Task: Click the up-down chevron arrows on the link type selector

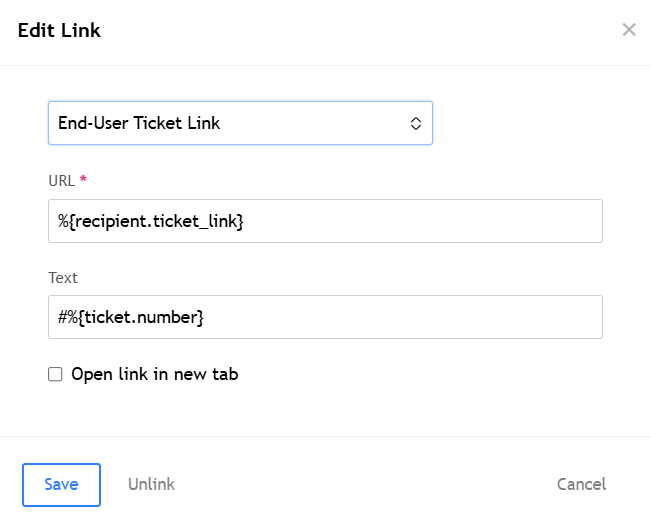Action: (416, 124)
